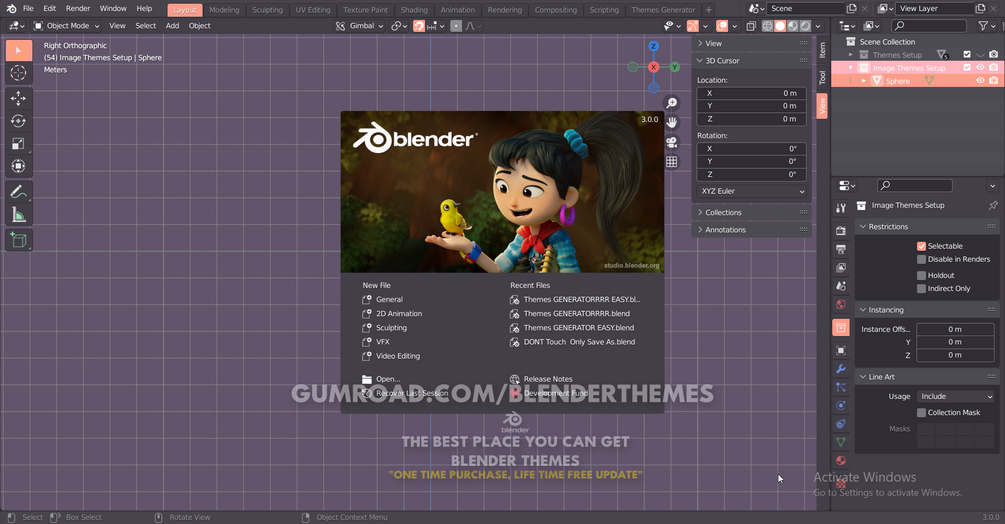The width and height of the screenshot is (1005, 524).
Task: Switch to Themes Generator workspace tab
Action: click(x=663, y=10)
